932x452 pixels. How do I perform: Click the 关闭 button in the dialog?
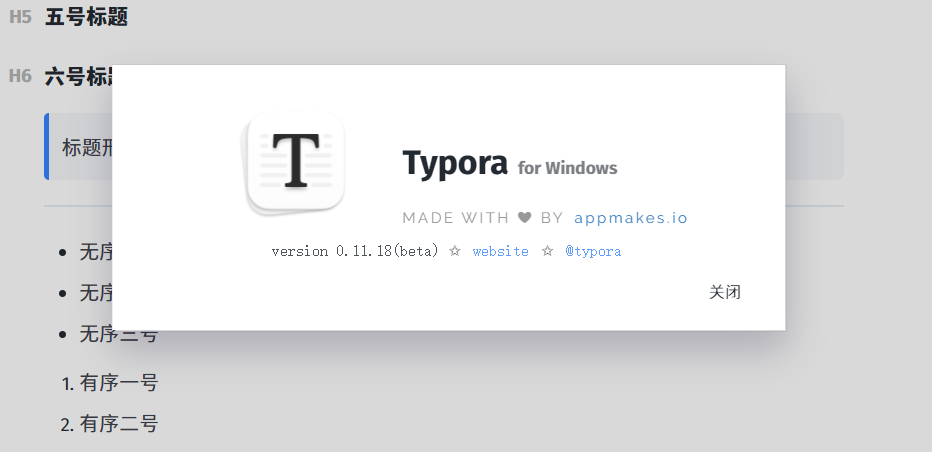click(x=725, y=292)
